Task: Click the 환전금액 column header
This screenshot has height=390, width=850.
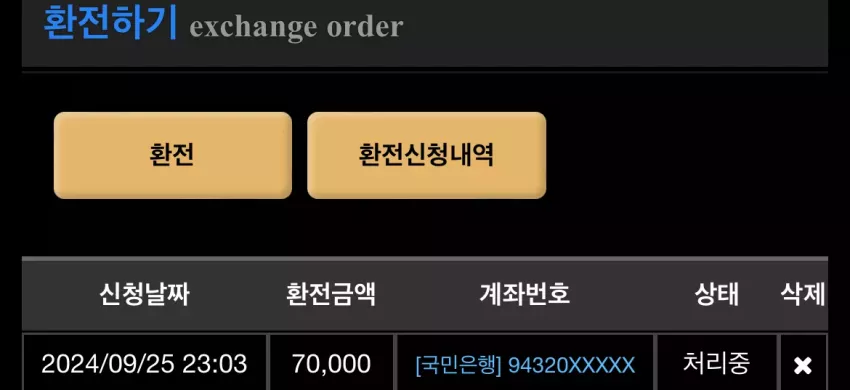Action: pyautogui.click(x=331, y=295)
